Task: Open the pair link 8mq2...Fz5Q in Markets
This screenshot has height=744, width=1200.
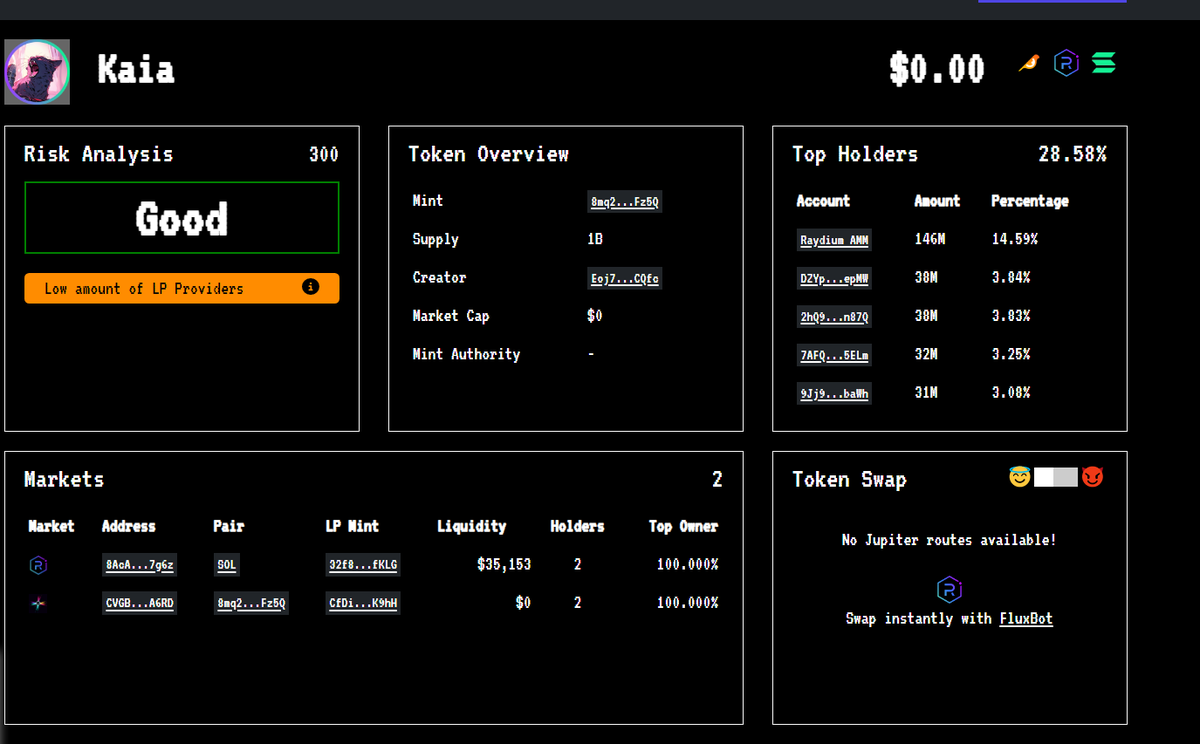Action: coord(251,603)
